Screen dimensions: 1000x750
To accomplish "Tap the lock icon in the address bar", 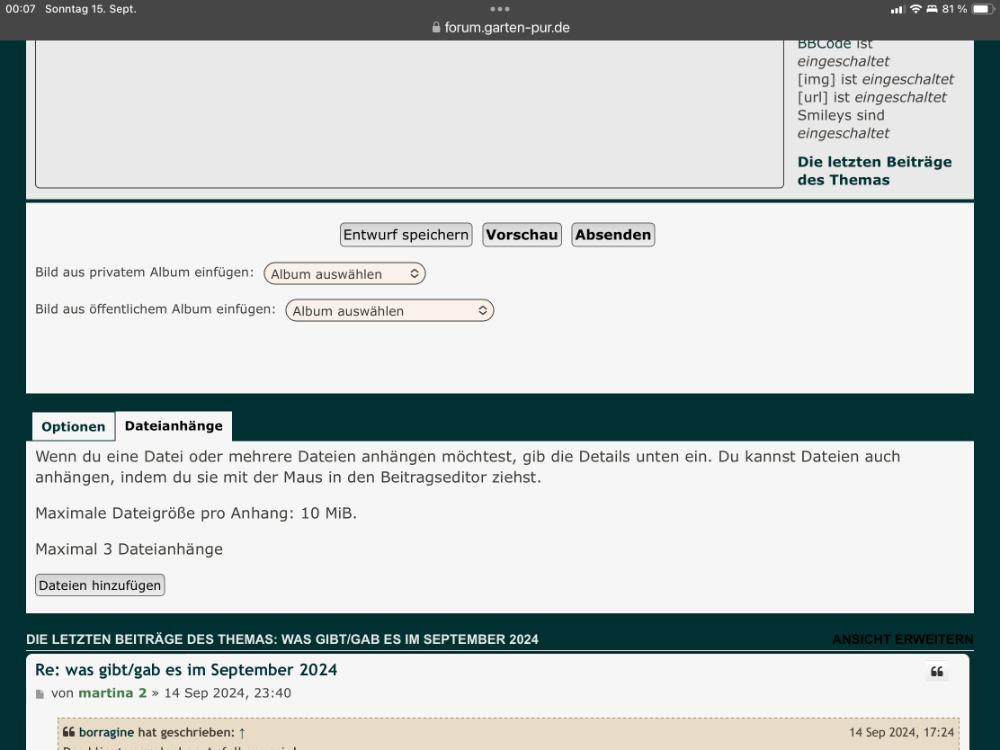I will pos(436,28).
